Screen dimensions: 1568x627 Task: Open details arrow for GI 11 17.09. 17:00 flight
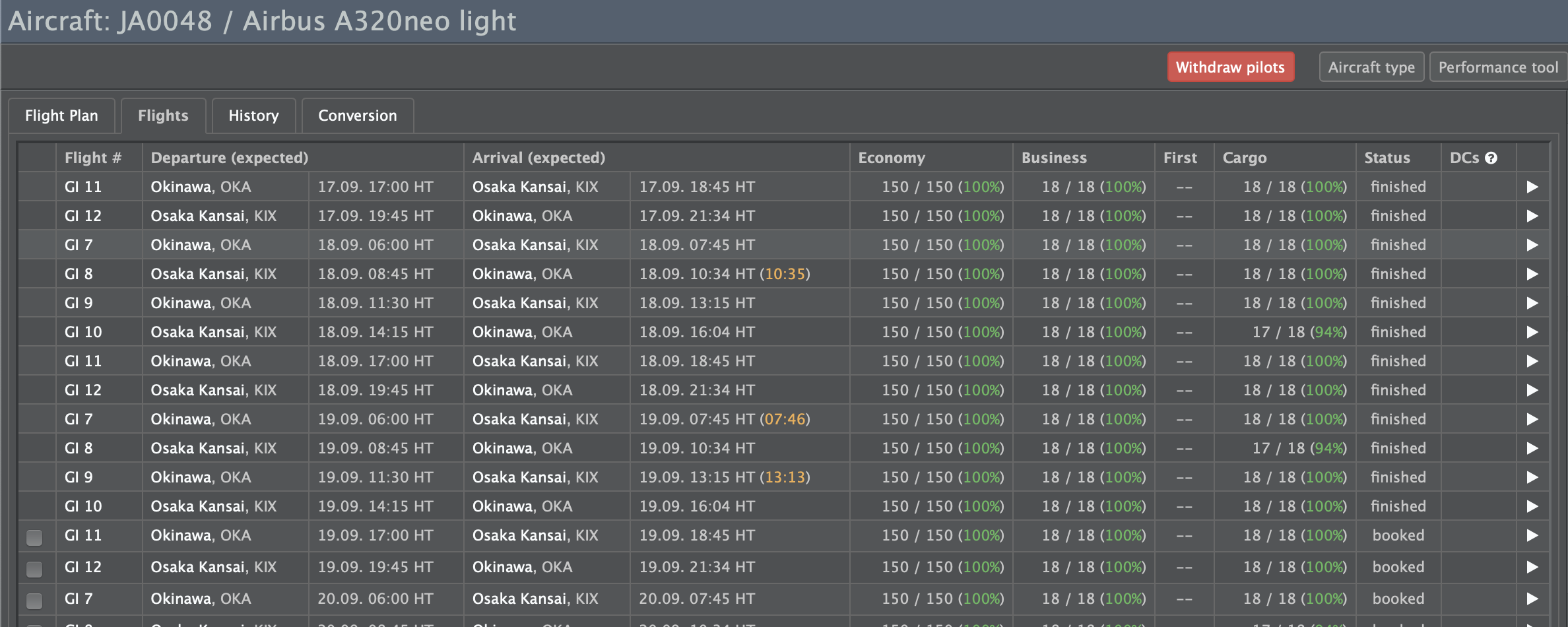pos(1532,187)
